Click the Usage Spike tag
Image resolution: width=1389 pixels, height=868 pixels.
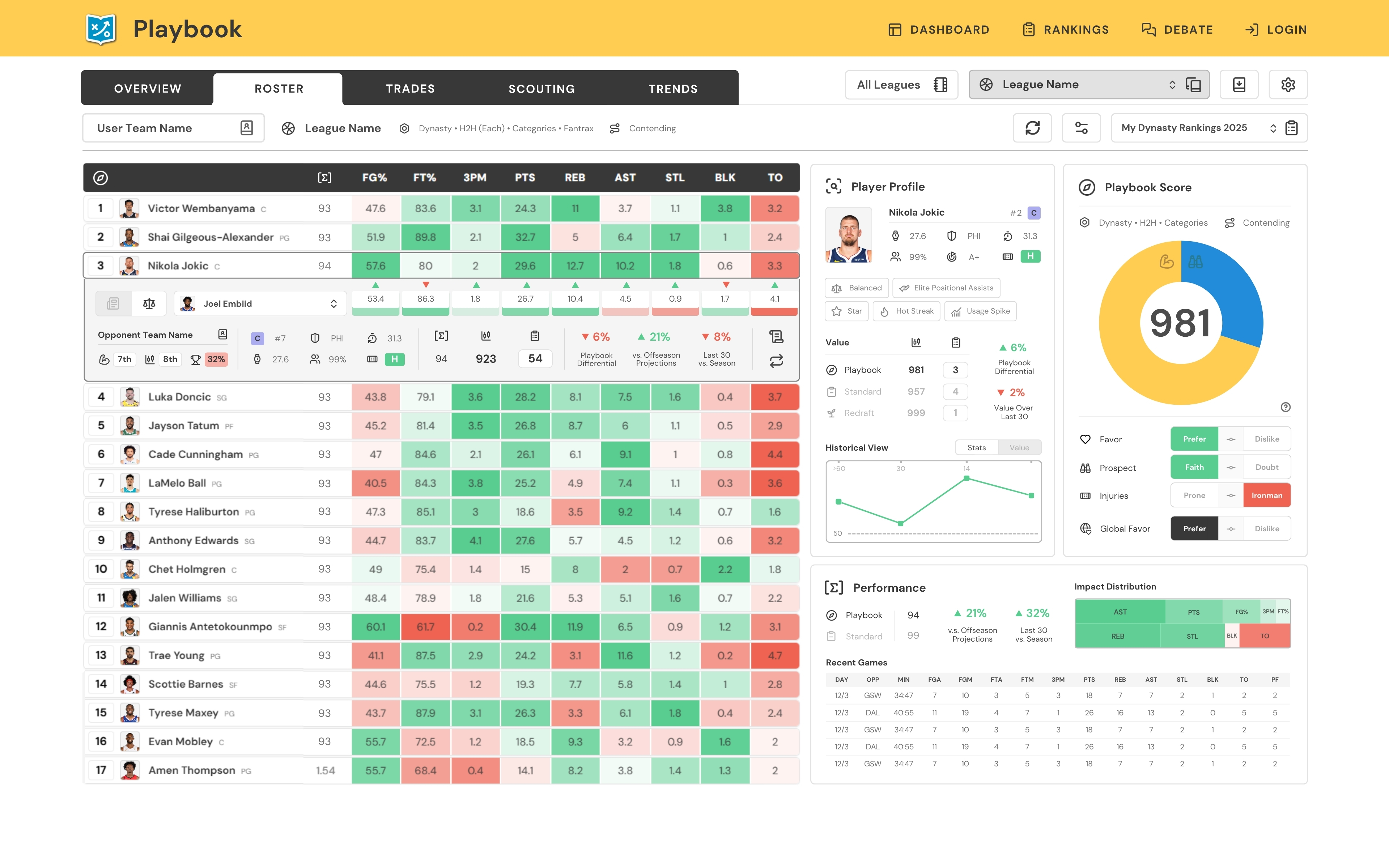pyautogui.click(x=980, y=311)
